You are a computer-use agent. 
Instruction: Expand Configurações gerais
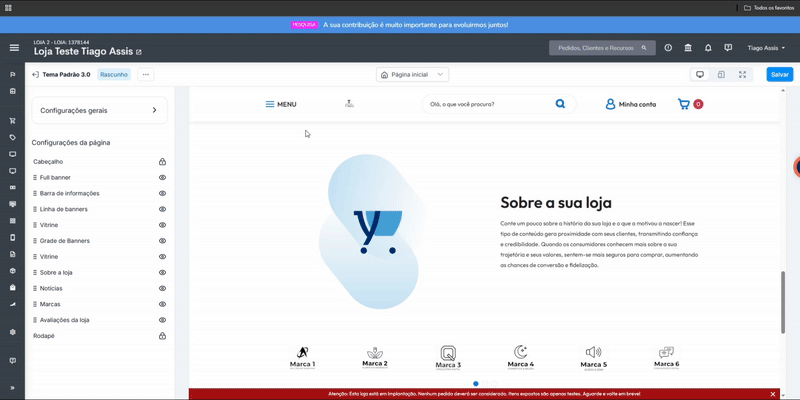click(x=99, y=110)
